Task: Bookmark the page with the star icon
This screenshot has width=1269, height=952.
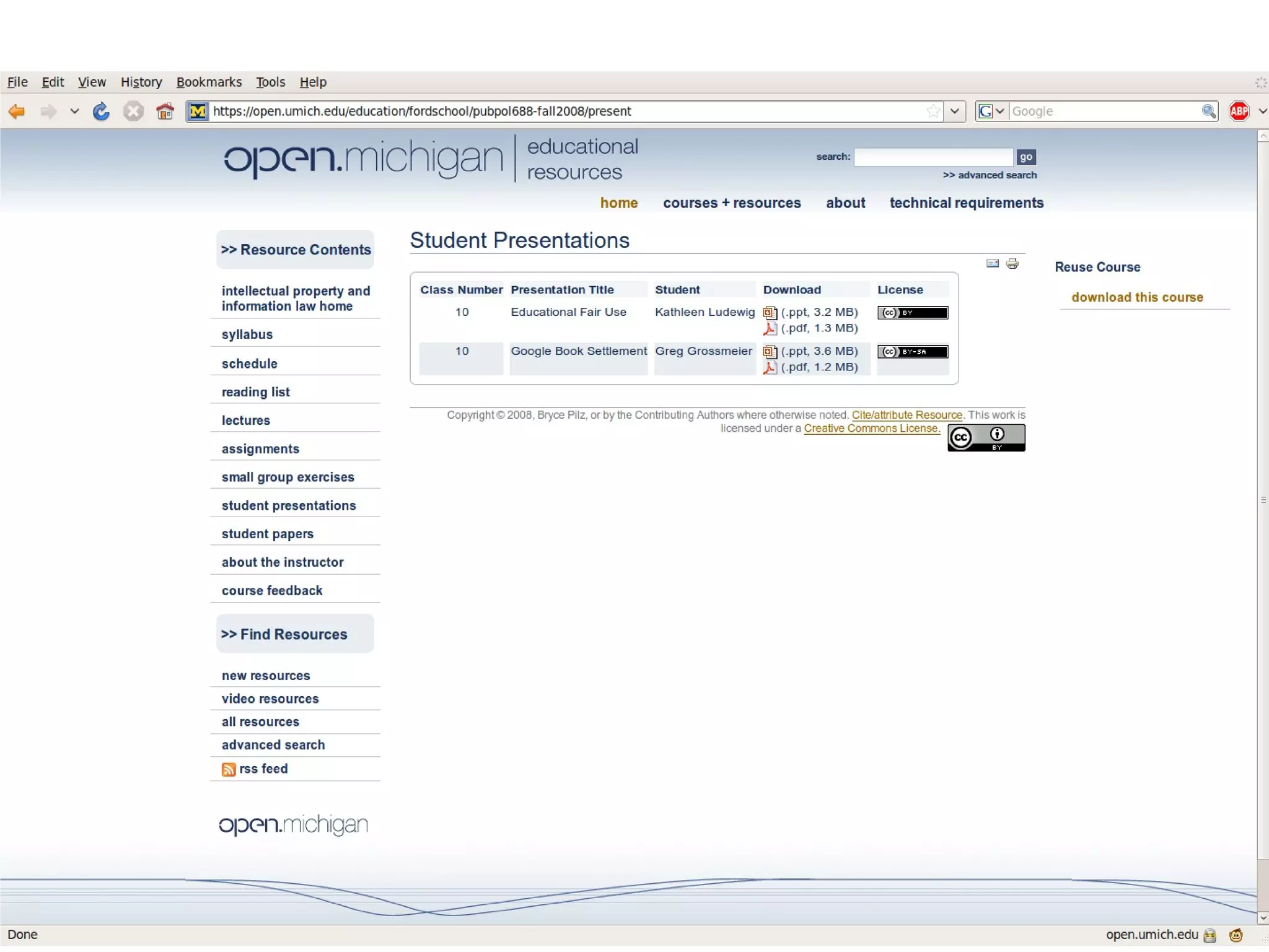Action: (933, 111)
